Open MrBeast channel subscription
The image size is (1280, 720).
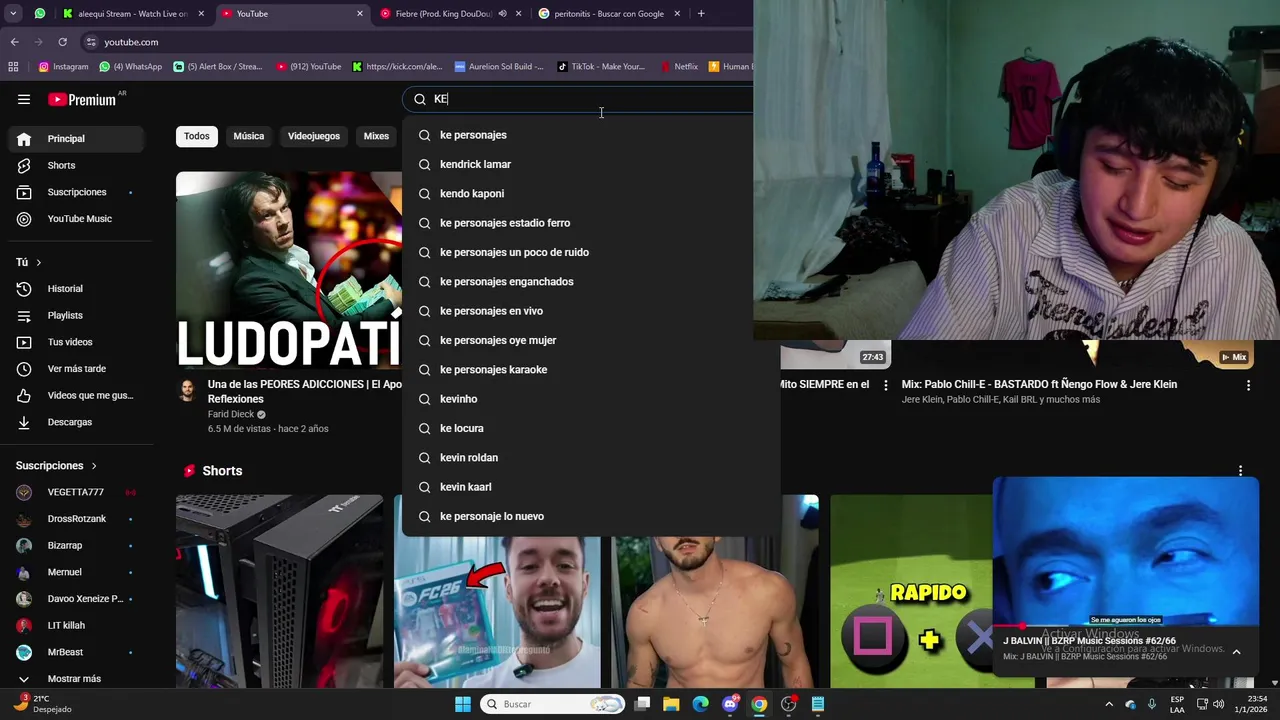(x=76, y=652)
